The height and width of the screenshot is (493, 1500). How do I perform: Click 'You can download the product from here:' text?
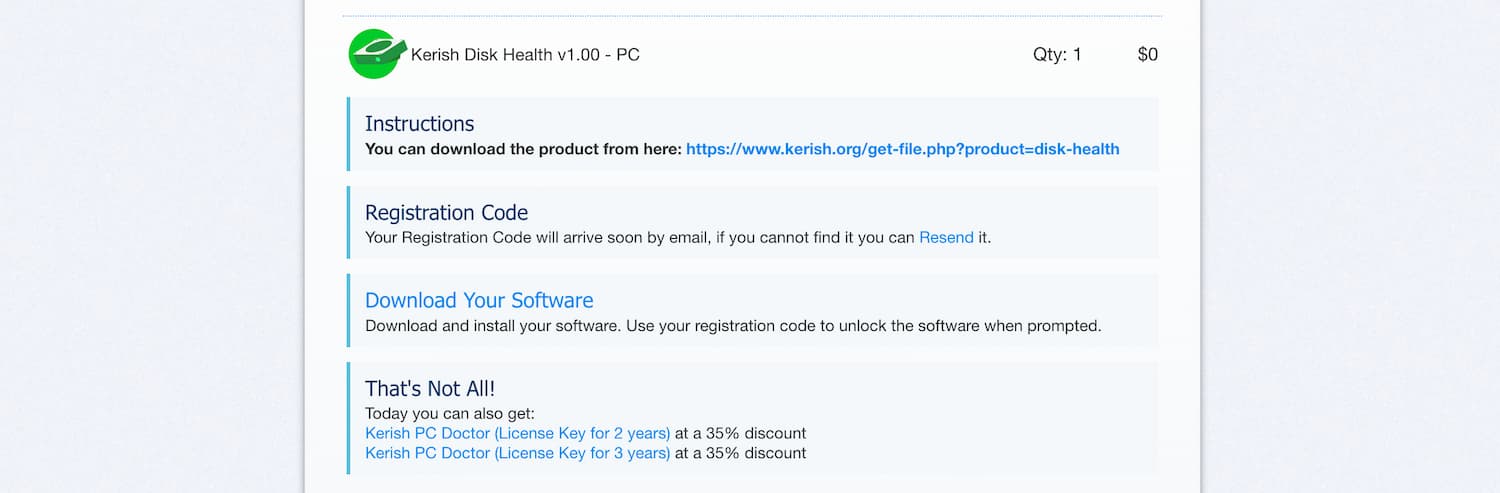point(523,149)
